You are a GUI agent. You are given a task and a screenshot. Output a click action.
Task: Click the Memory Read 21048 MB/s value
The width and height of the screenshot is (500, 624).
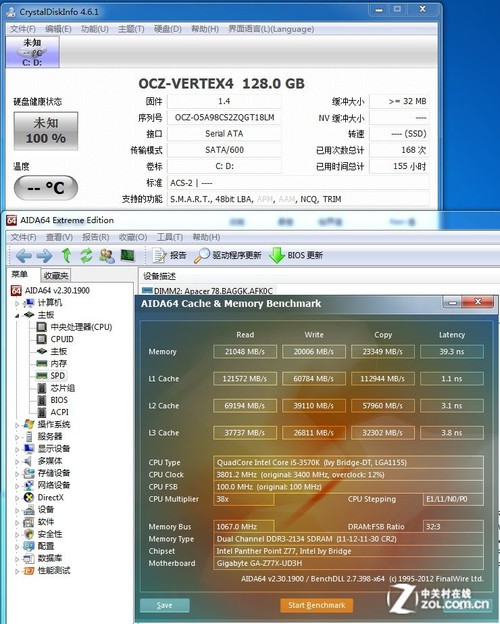245,352
